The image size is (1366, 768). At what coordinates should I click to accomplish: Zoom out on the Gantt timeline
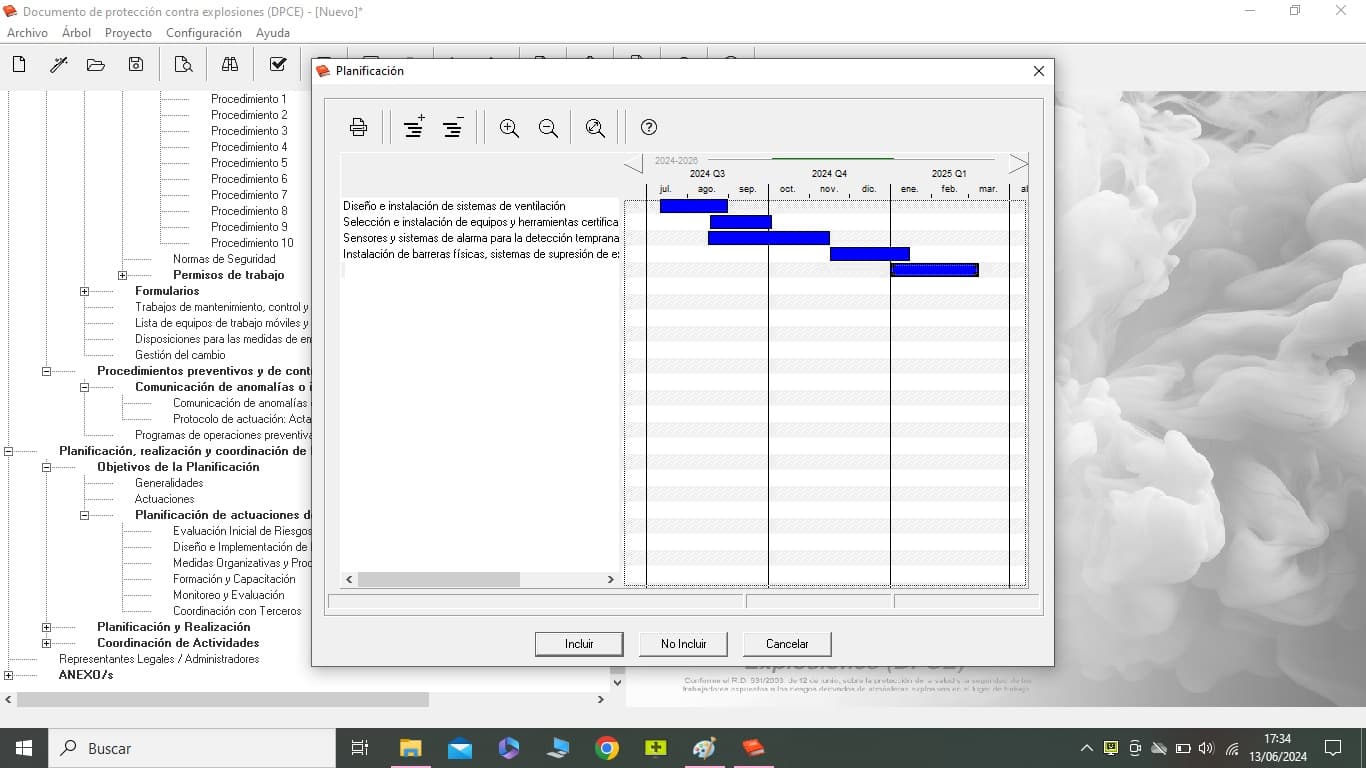(x=548, y=127)
